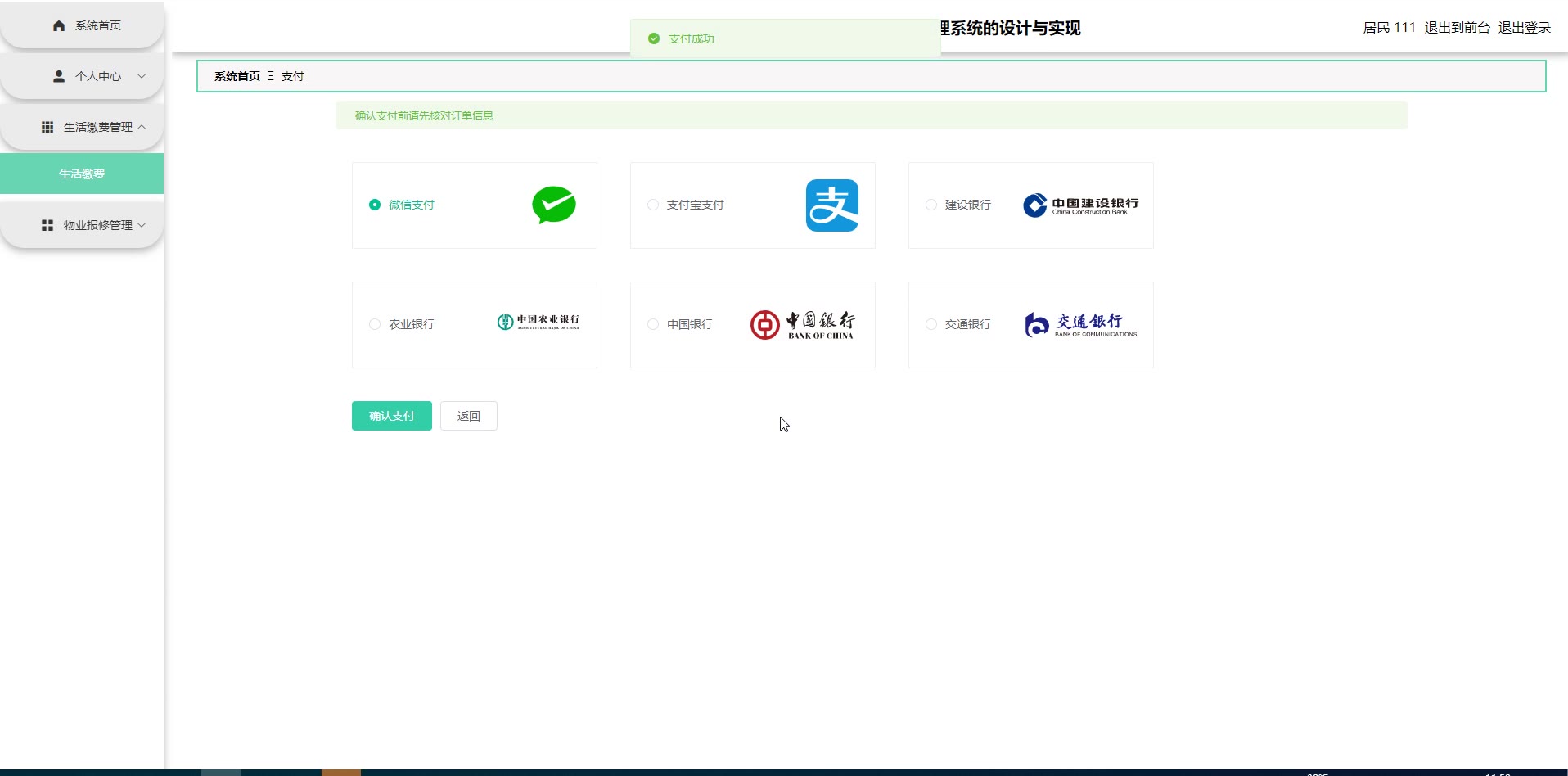Expand the 物业报修管理 chevron
This screenshot has height=776, width=1568.
click(x=142, y=225)
